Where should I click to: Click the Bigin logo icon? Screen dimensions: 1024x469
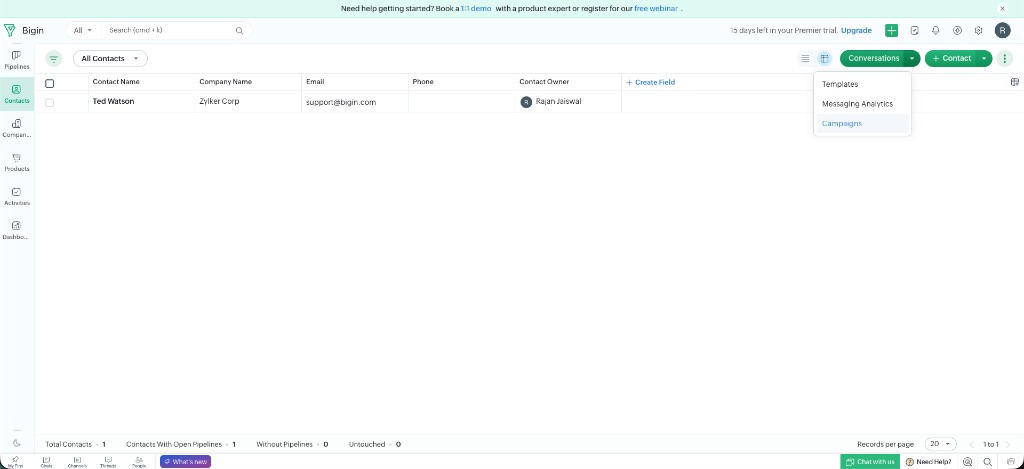10,30
